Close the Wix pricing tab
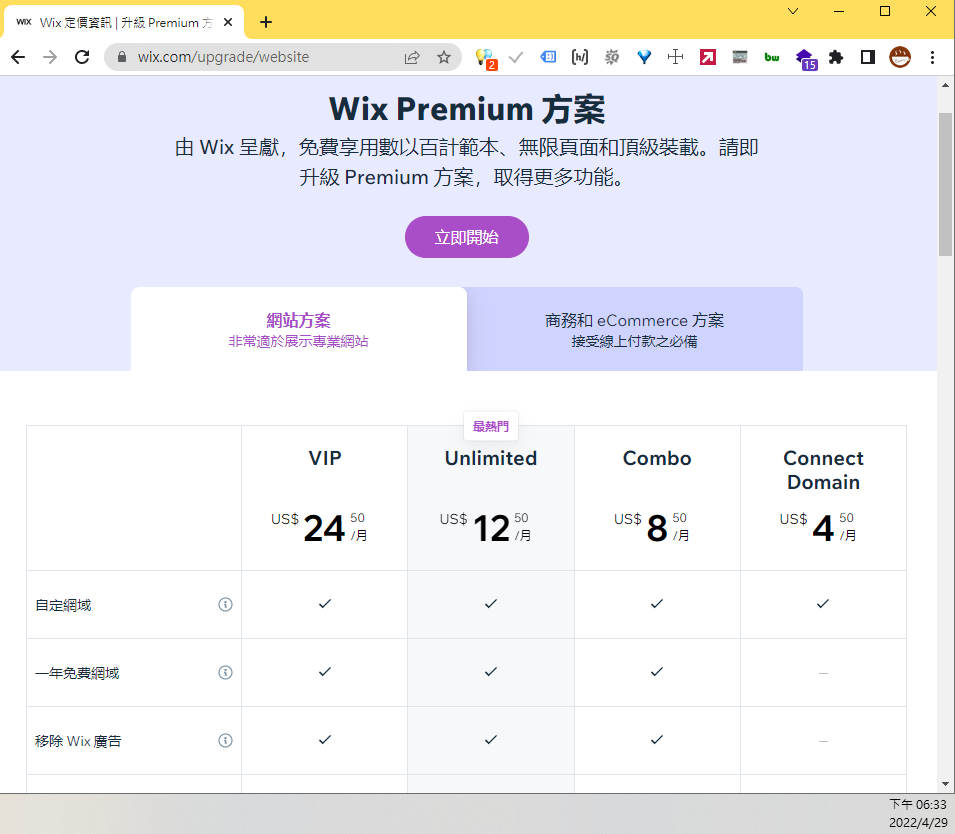Viewport: 955px width, 834px height. click(228, 23)
